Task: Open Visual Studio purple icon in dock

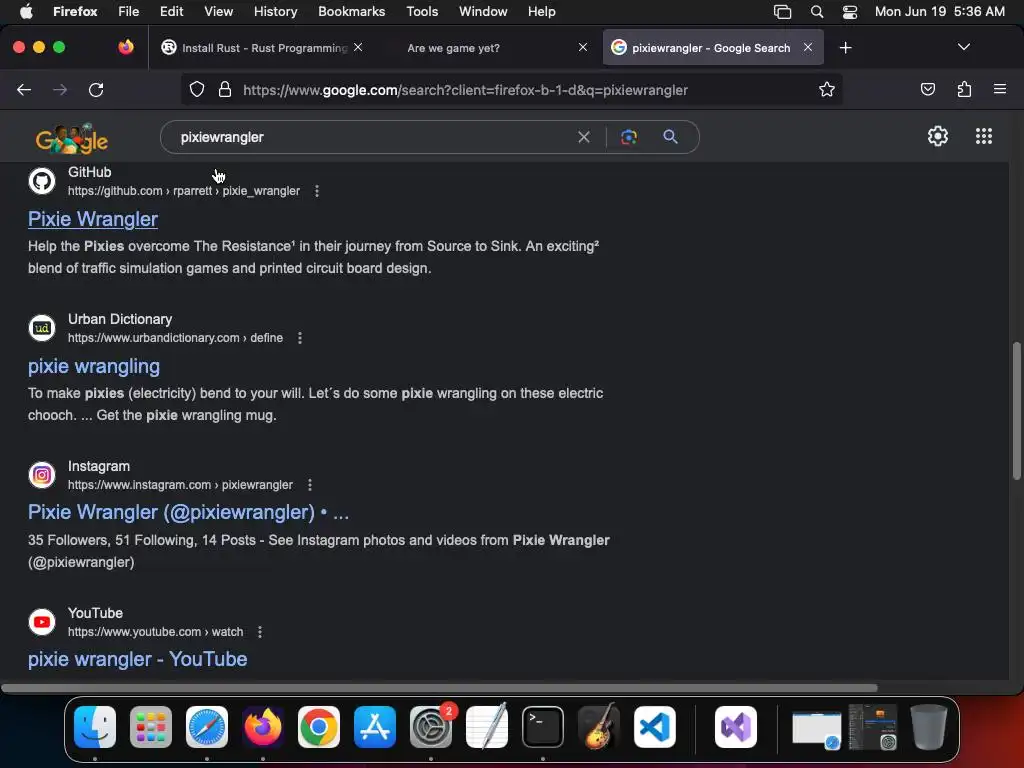Action: (736, 727)
